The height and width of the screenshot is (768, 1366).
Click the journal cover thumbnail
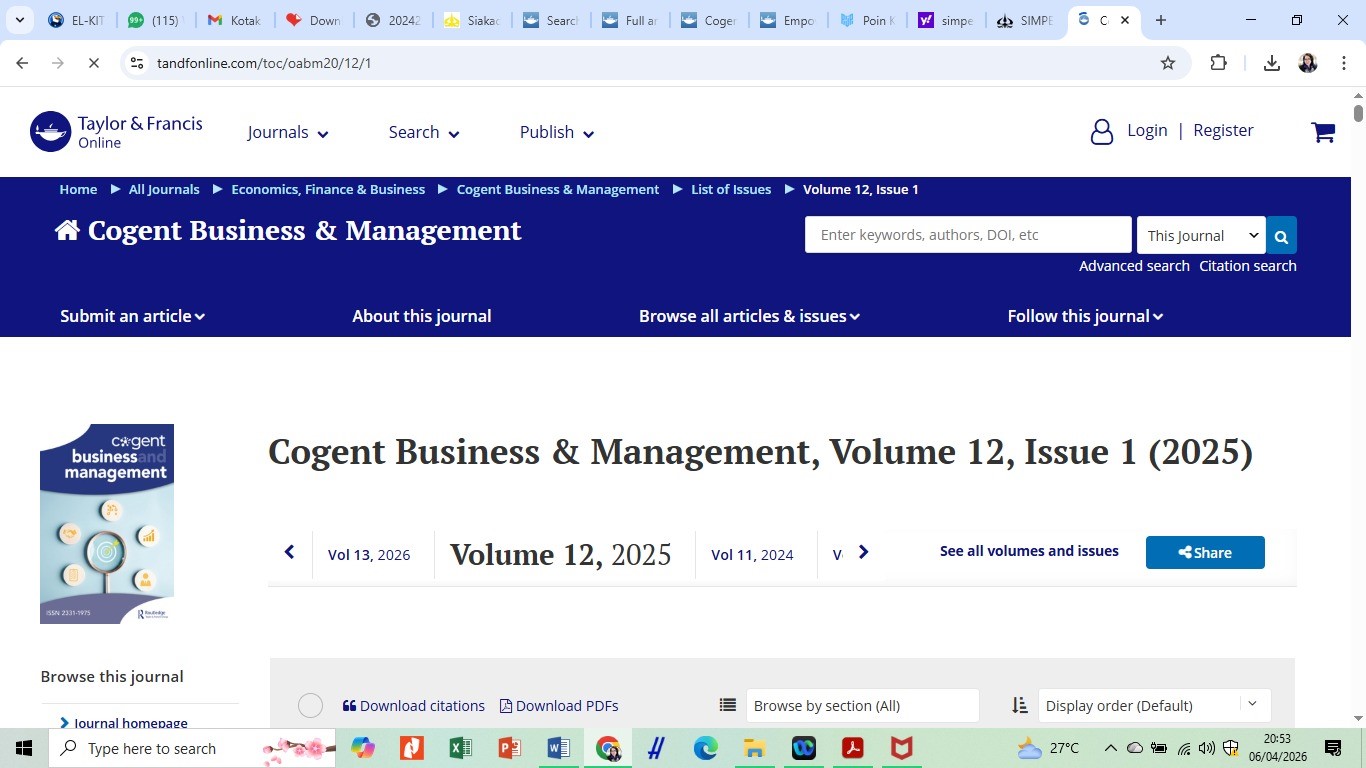point(107,523)
